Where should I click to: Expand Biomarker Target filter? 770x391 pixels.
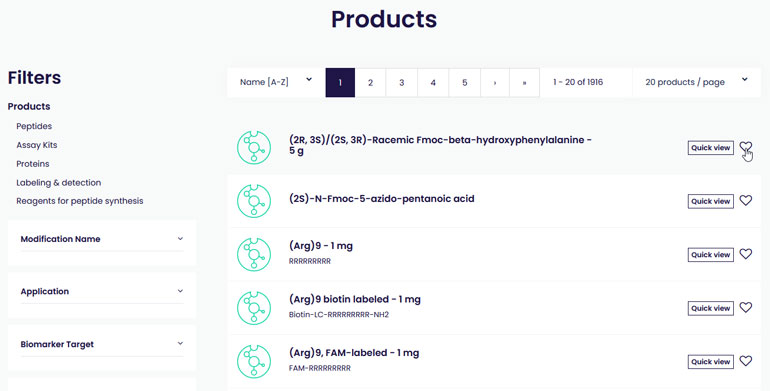[x=102, y=344]
